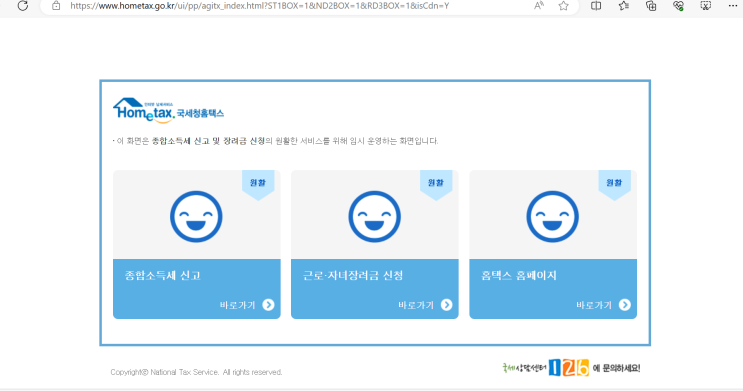
Task: Click the notice sentence about 종합소득세 신고 및 장려금 신청
Action: pyautogui.click(x=275, y=141)
